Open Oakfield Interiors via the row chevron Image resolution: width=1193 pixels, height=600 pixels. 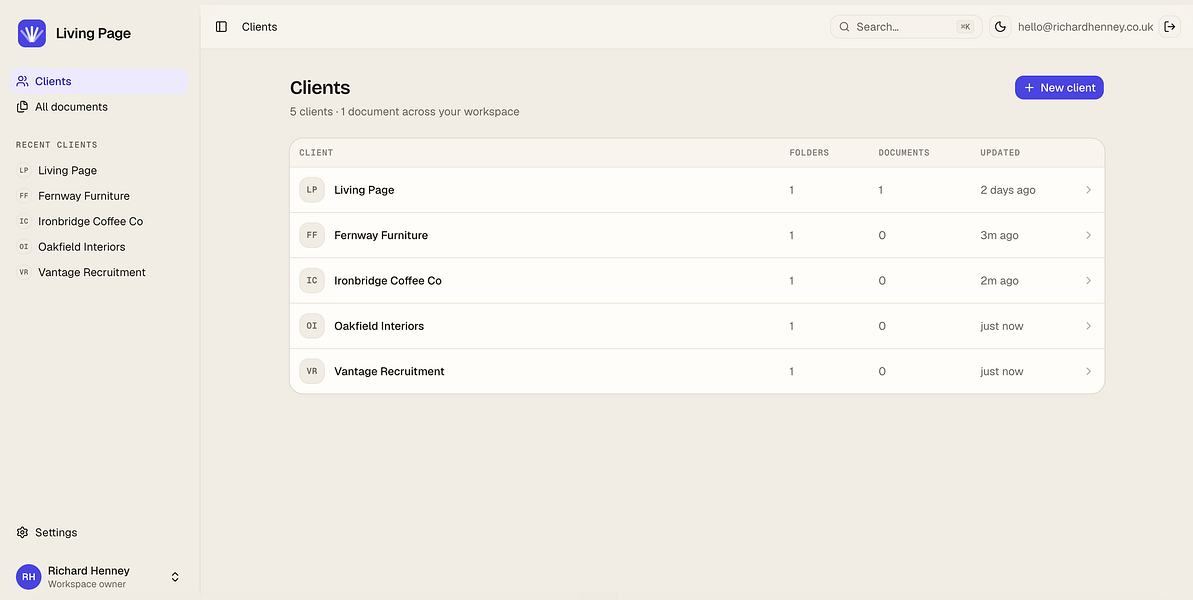pos(1089,326)
